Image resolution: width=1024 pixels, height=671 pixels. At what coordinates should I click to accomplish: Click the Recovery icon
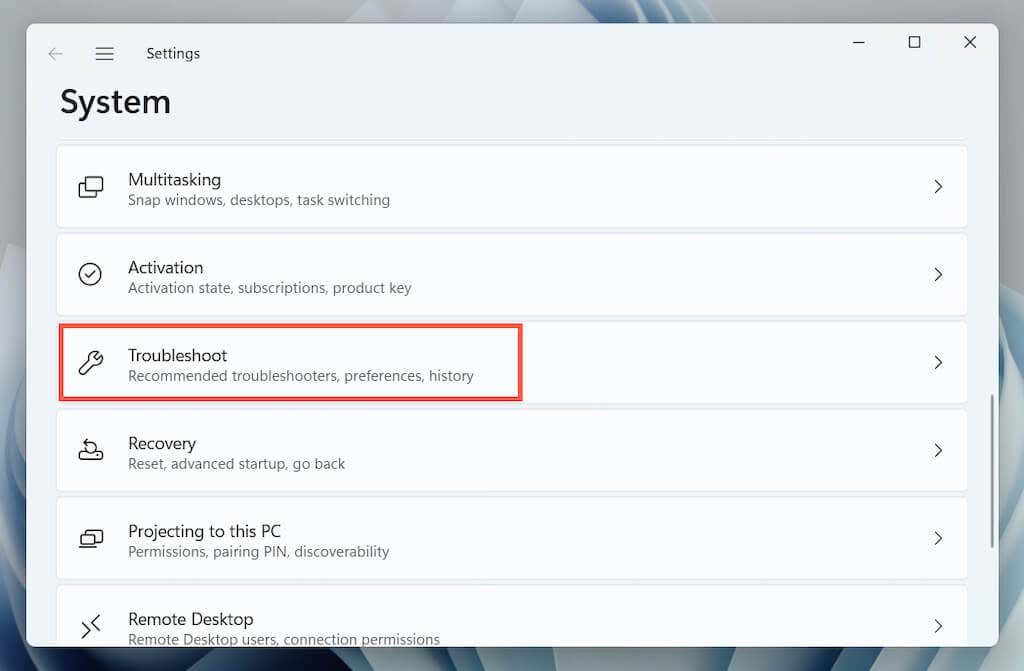(x=91, y=450)
